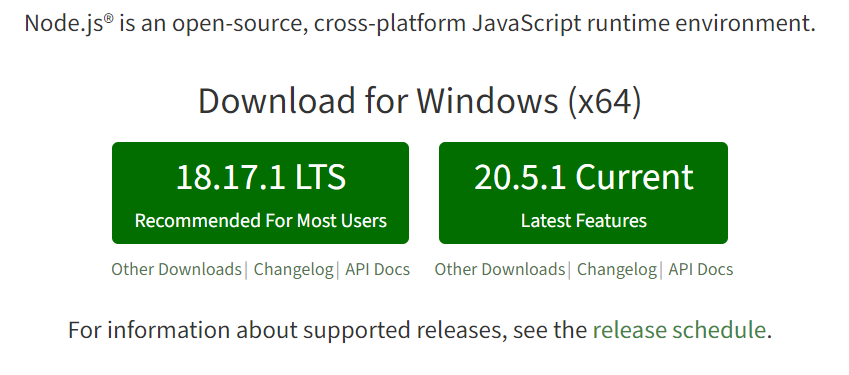The width and height of the screenshot is (849, 375).
Task: Click the "18.17.1" version number
Action: coord(230,177)
